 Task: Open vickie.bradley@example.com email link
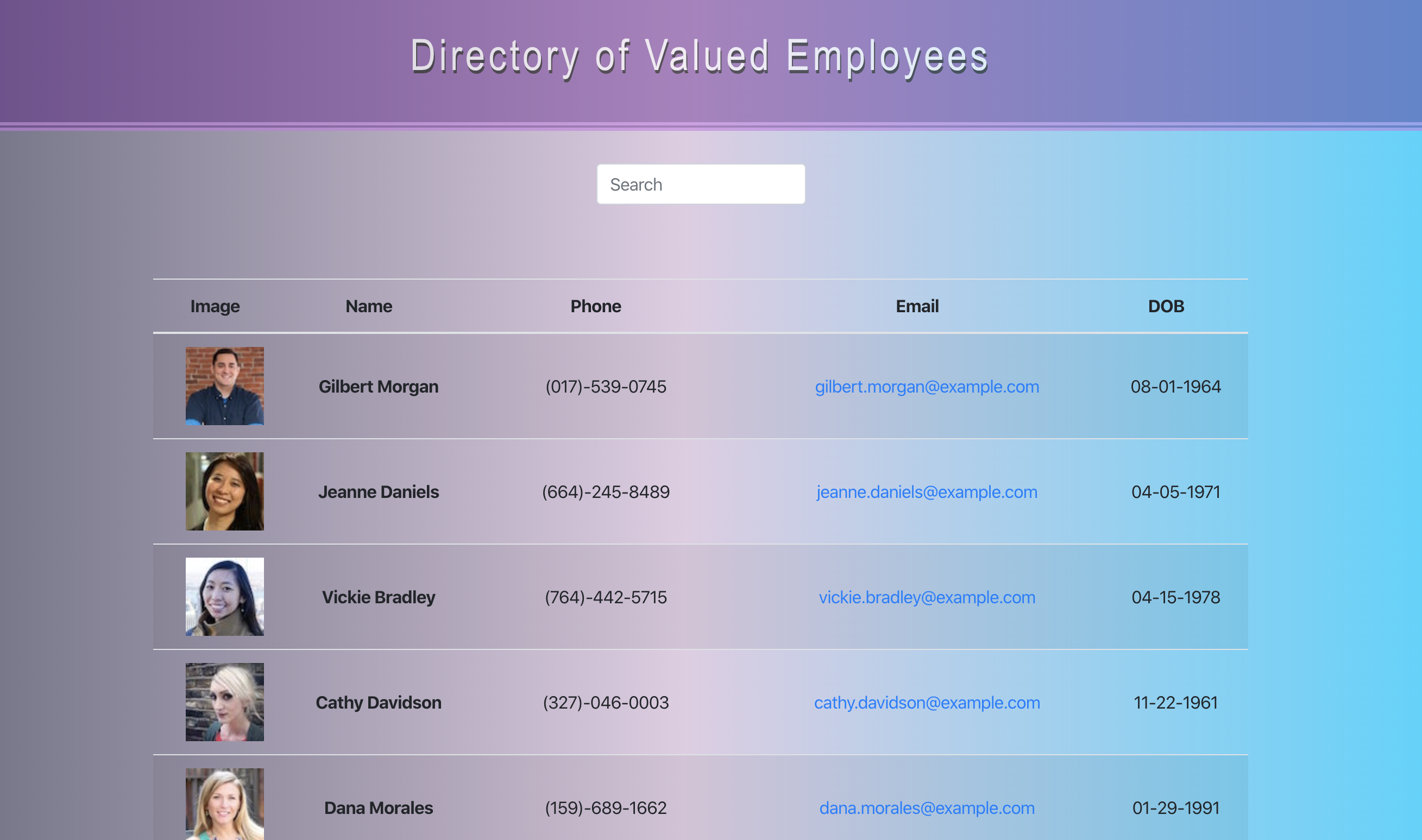(927, 597)
